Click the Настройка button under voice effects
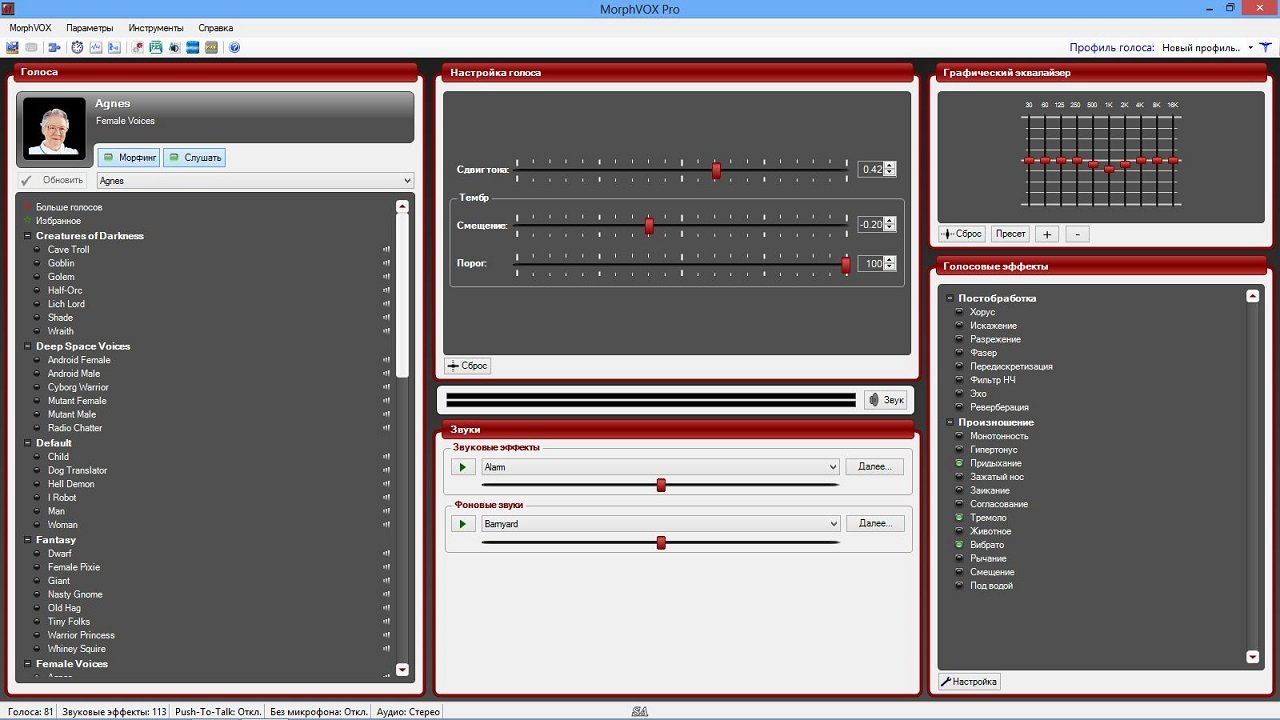The height and width of the screenshot is (720, 1280). pyautogui.click(x=969, y=682)
